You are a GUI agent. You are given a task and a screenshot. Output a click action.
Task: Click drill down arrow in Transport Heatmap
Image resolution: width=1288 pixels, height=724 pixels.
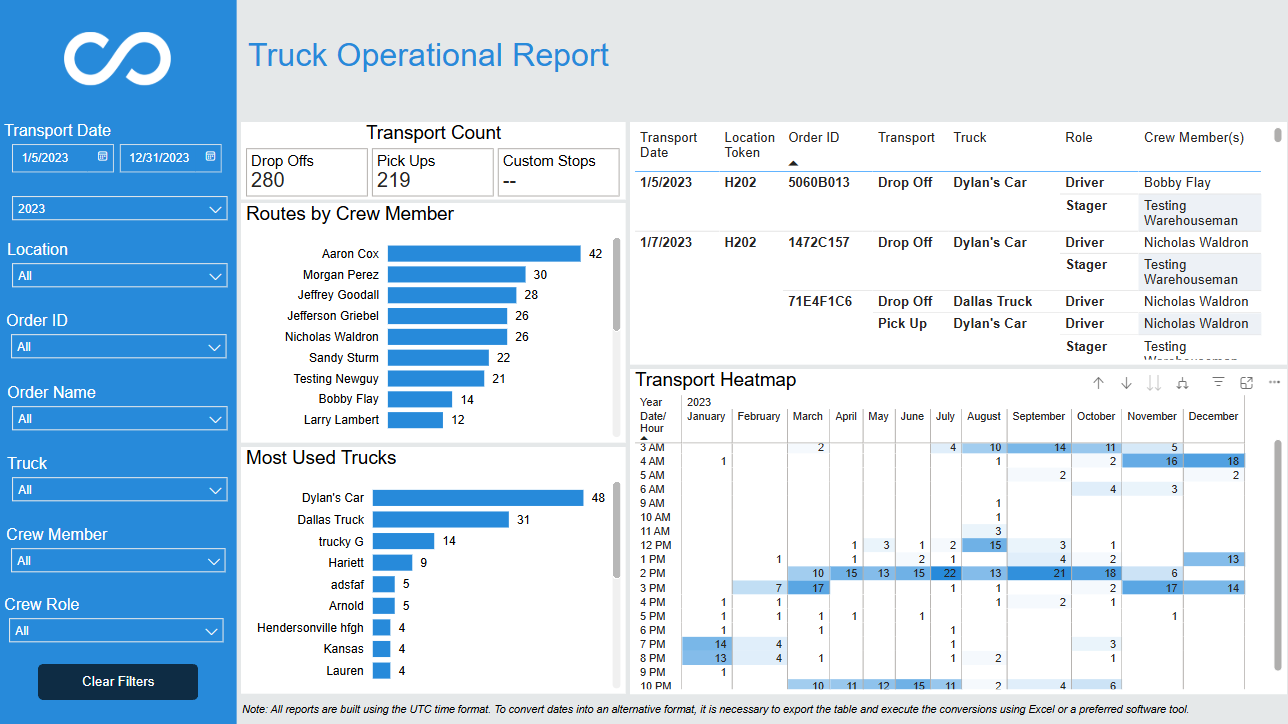pyautogui.click(x=1126, y=383)
